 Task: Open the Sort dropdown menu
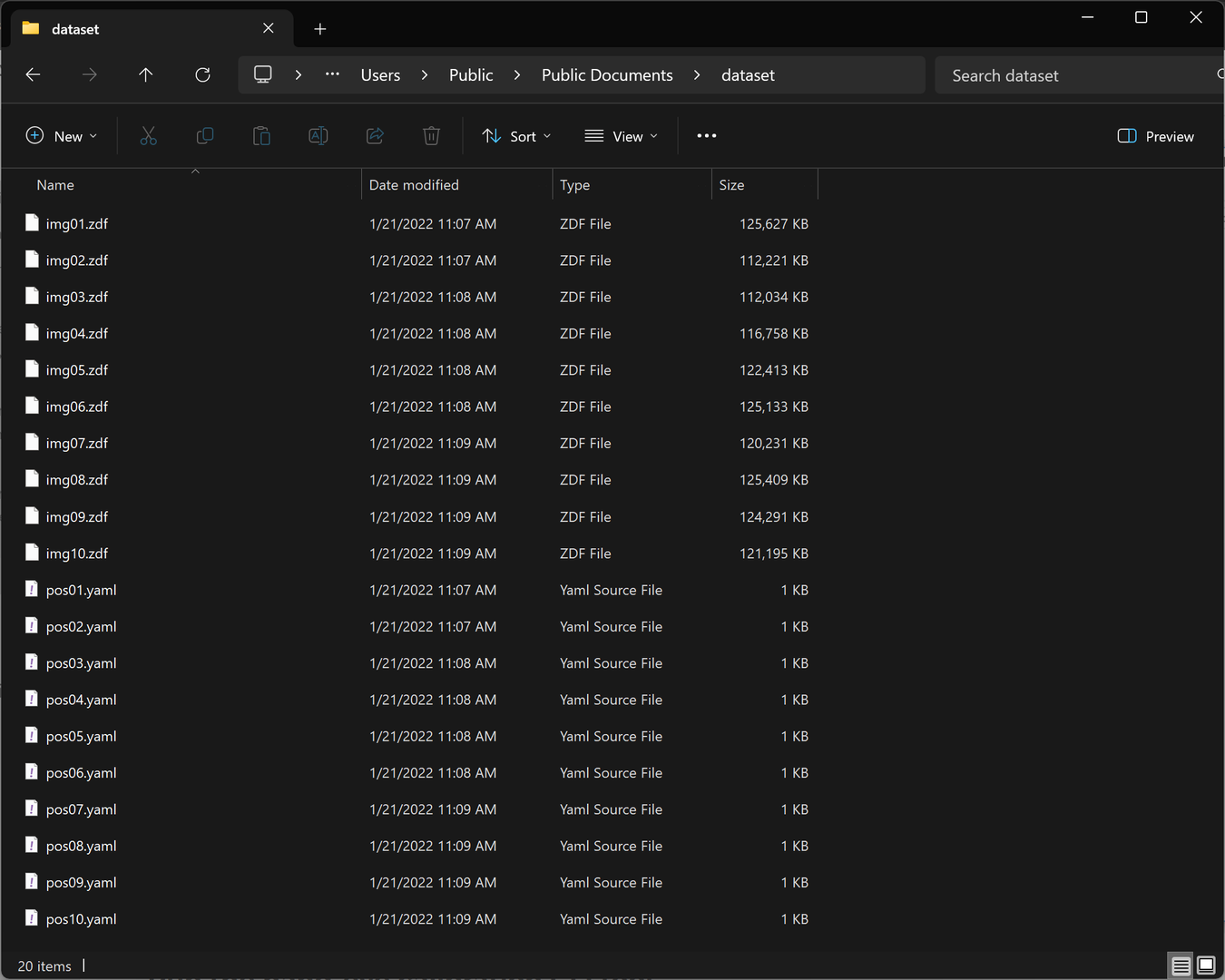(x=516, y=136)
